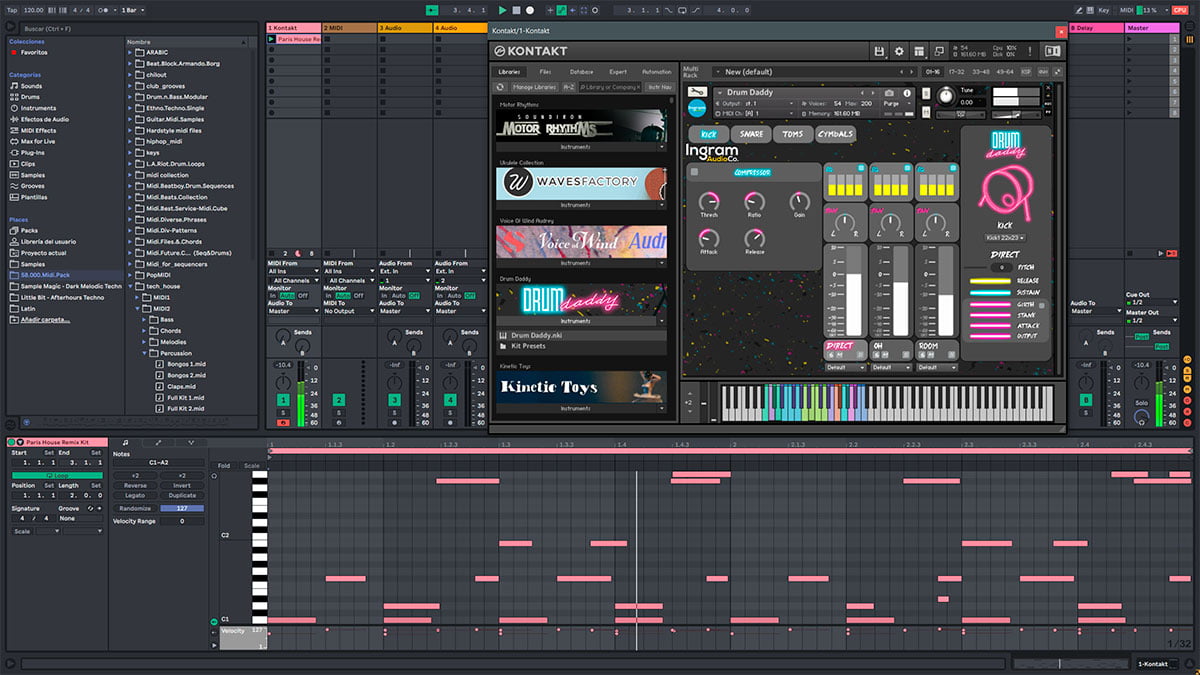Select the SNARE tab in Drum Daddy
1200x675 pixels.
coord(750,134)
